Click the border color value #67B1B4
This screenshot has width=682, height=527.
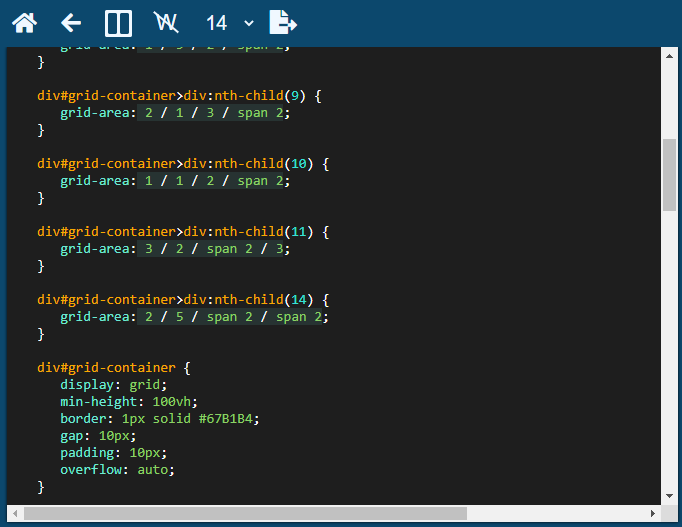click(x=225, y=419)
